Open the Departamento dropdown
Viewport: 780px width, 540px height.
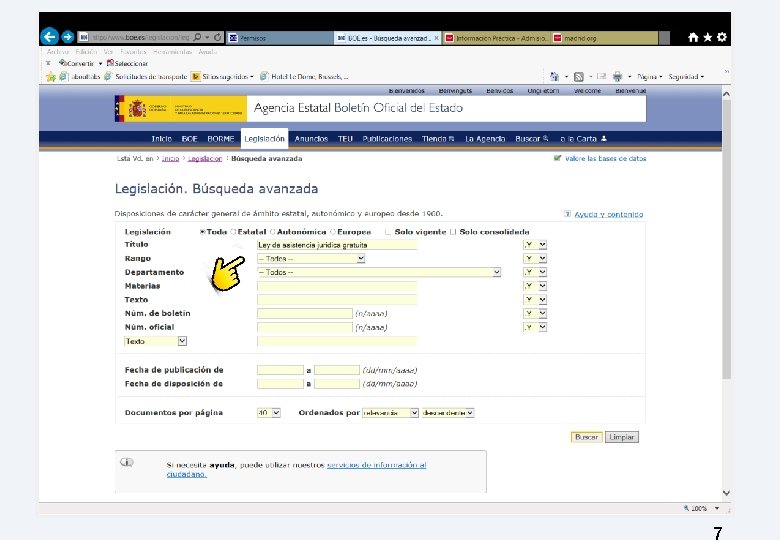point(379,272)
